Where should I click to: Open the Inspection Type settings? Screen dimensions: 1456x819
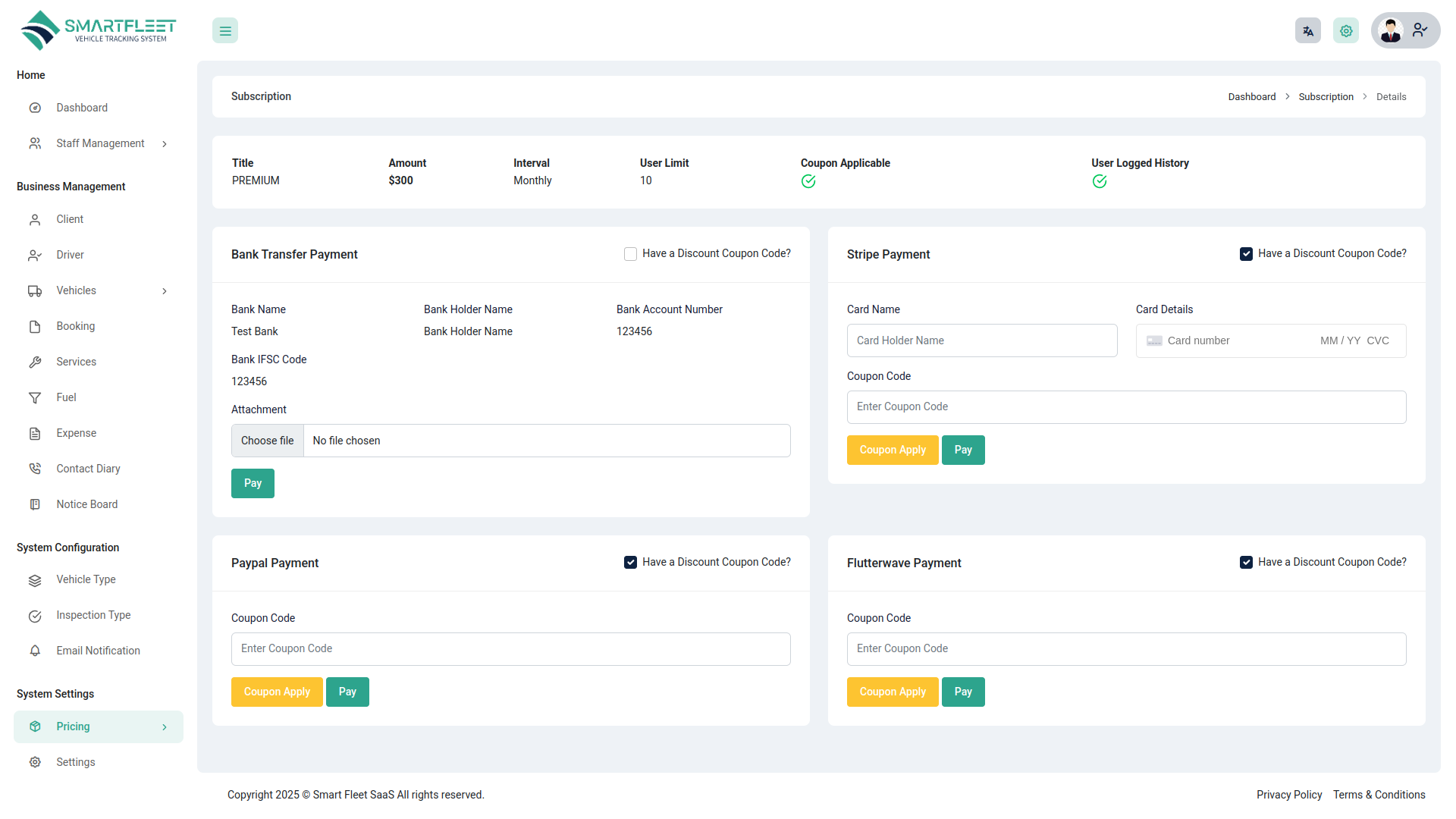tap(93, 615)
